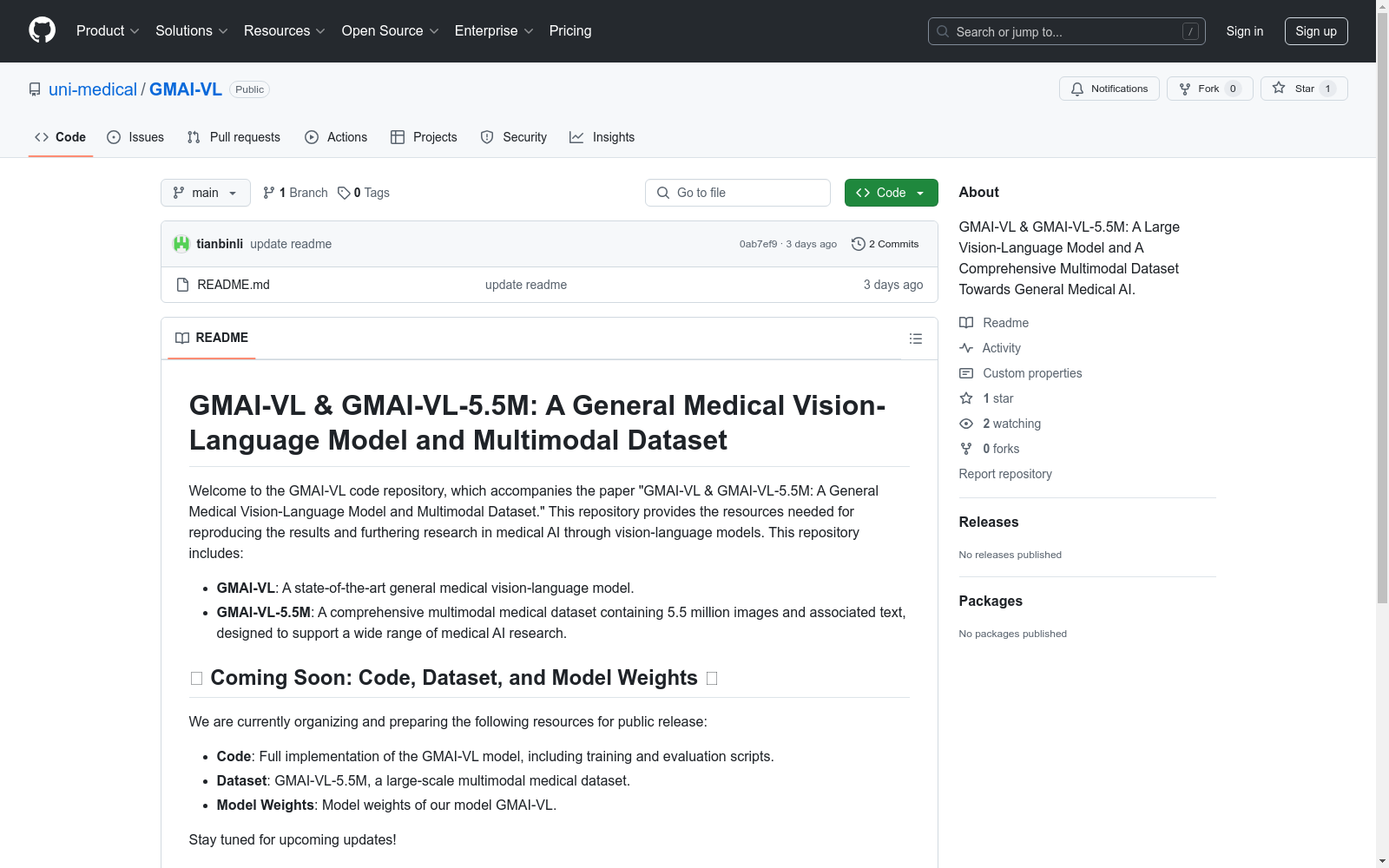1389x868 pixels.
Task: Expand the green Code dropdown
Action: click(x=891, y=193)
